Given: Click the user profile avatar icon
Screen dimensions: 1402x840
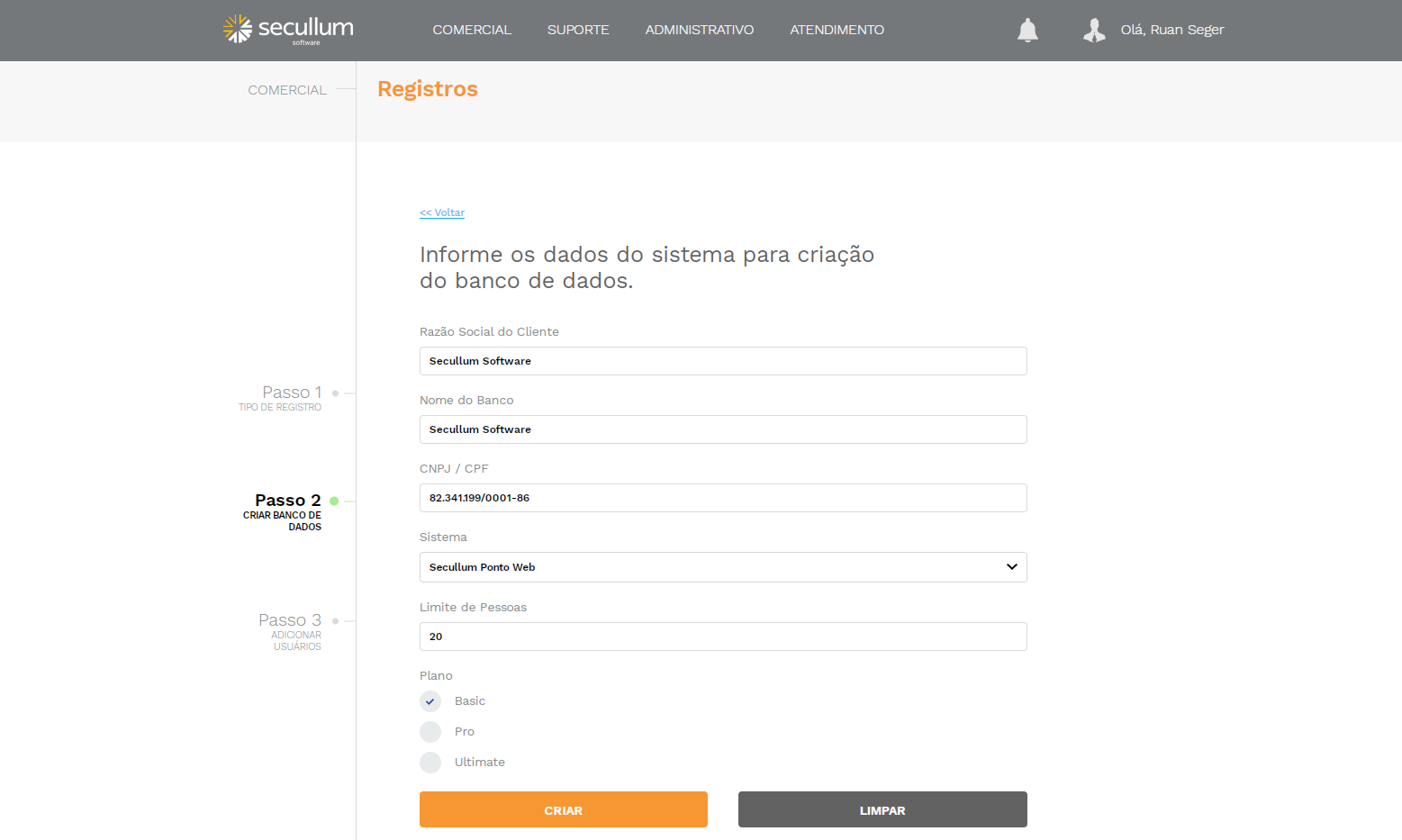Looking at the screenshot, I should pyautogui.click(x=1094, y=31).
